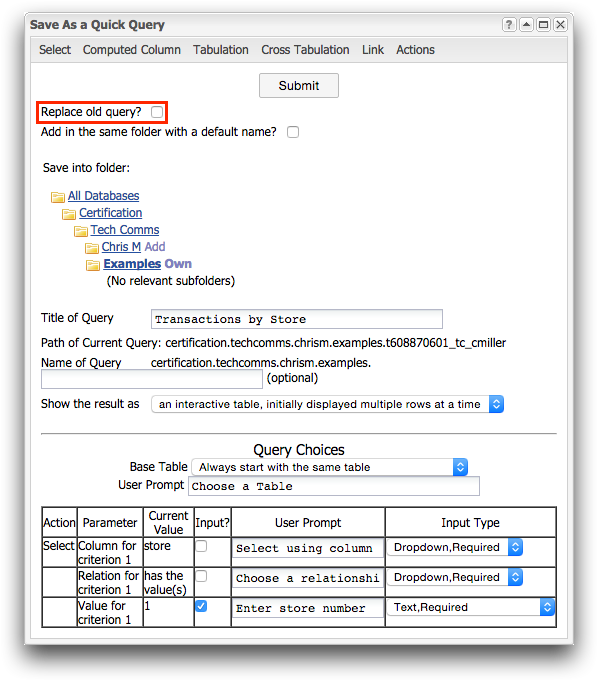
Task: Click the roll-up arrow window icon
Action: (526, 25)
